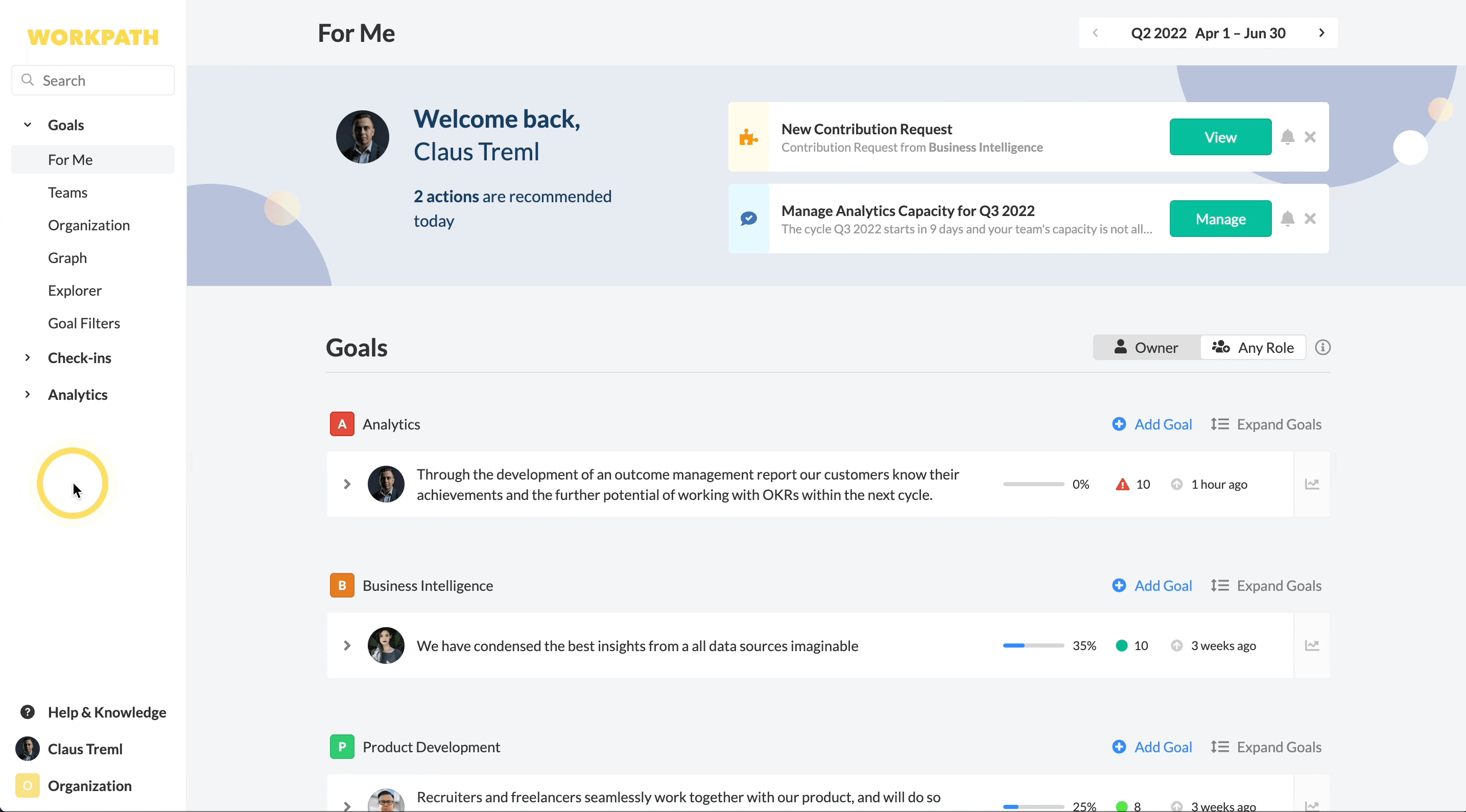Click the clock icon next to 1 hour ago

tap(1177, 484)
